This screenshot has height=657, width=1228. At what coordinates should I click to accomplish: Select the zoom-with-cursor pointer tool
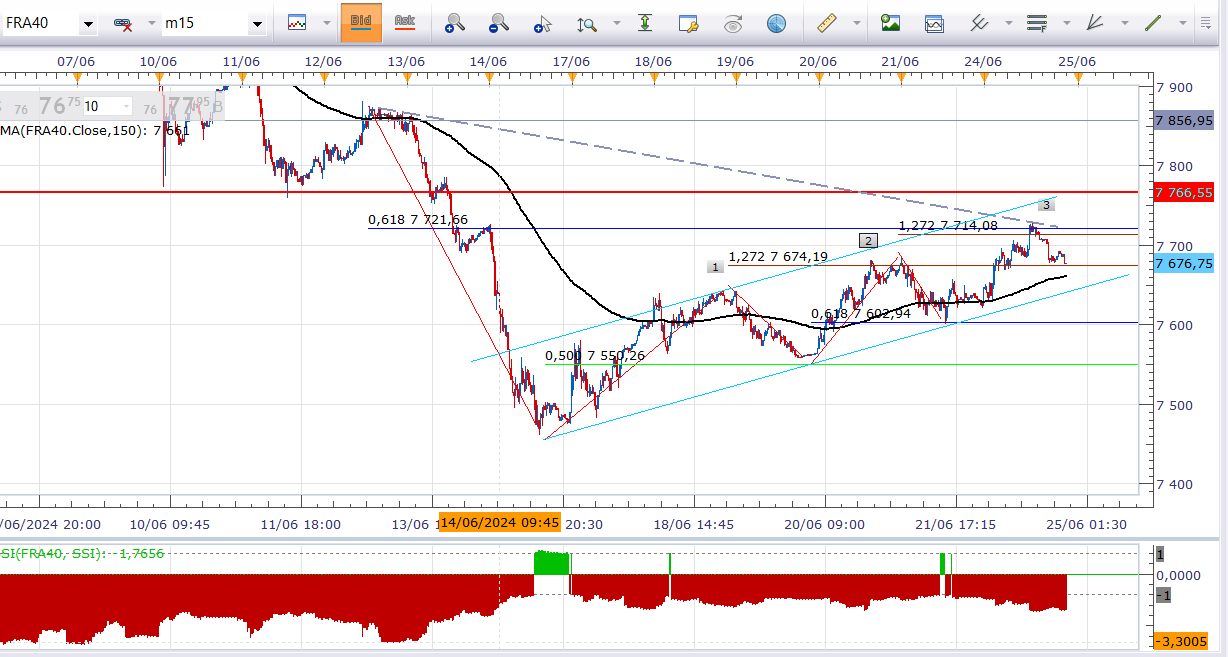(543, 22)
